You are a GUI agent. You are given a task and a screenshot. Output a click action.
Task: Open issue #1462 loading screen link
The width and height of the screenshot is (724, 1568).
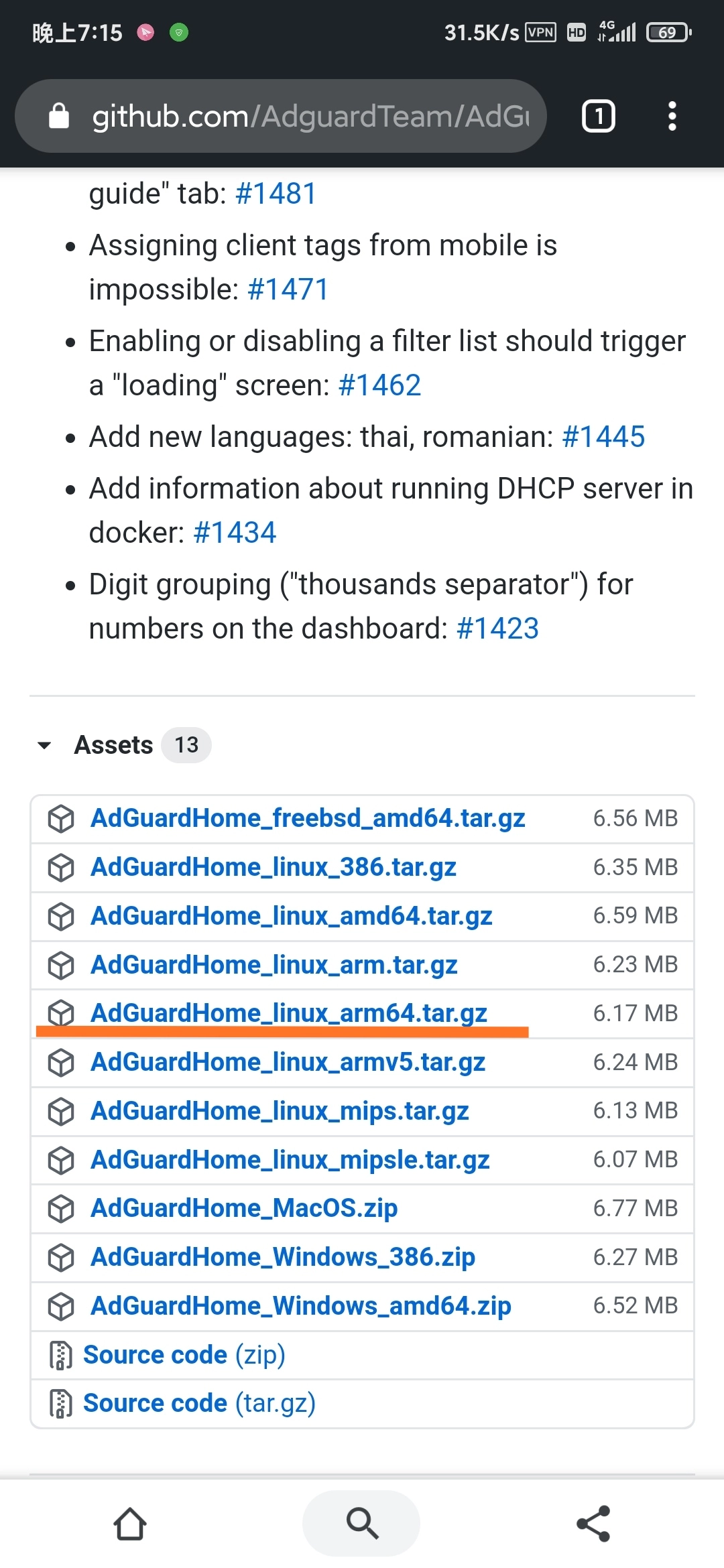(x=379, y=385)
